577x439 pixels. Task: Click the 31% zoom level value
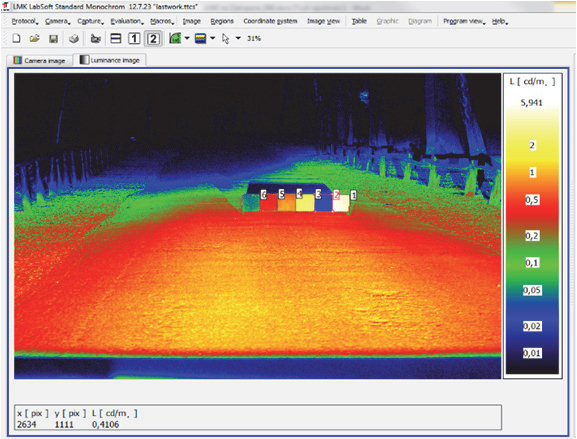254,38
